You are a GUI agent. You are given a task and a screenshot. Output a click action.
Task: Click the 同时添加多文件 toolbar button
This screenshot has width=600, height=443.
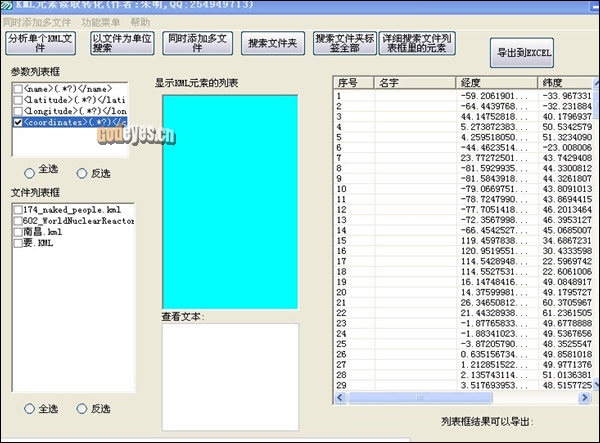pos(197,43)
